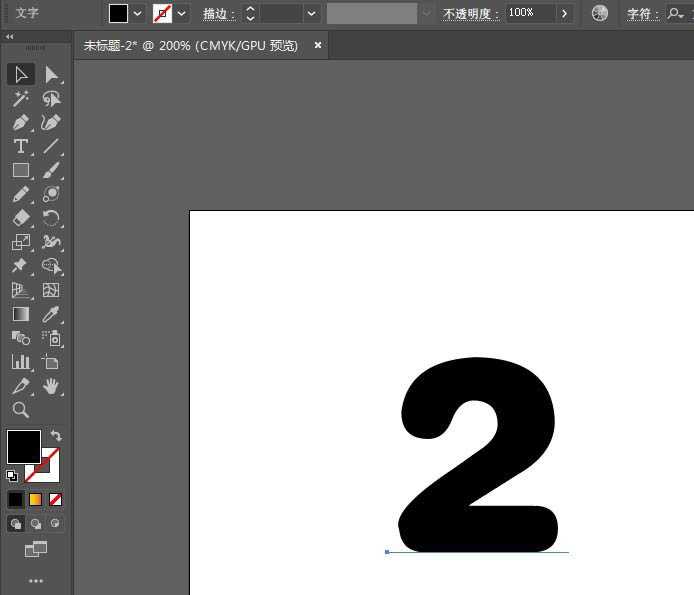Click the 不透明度 opacity label link
694x595 pixels.
pos(470,13)
